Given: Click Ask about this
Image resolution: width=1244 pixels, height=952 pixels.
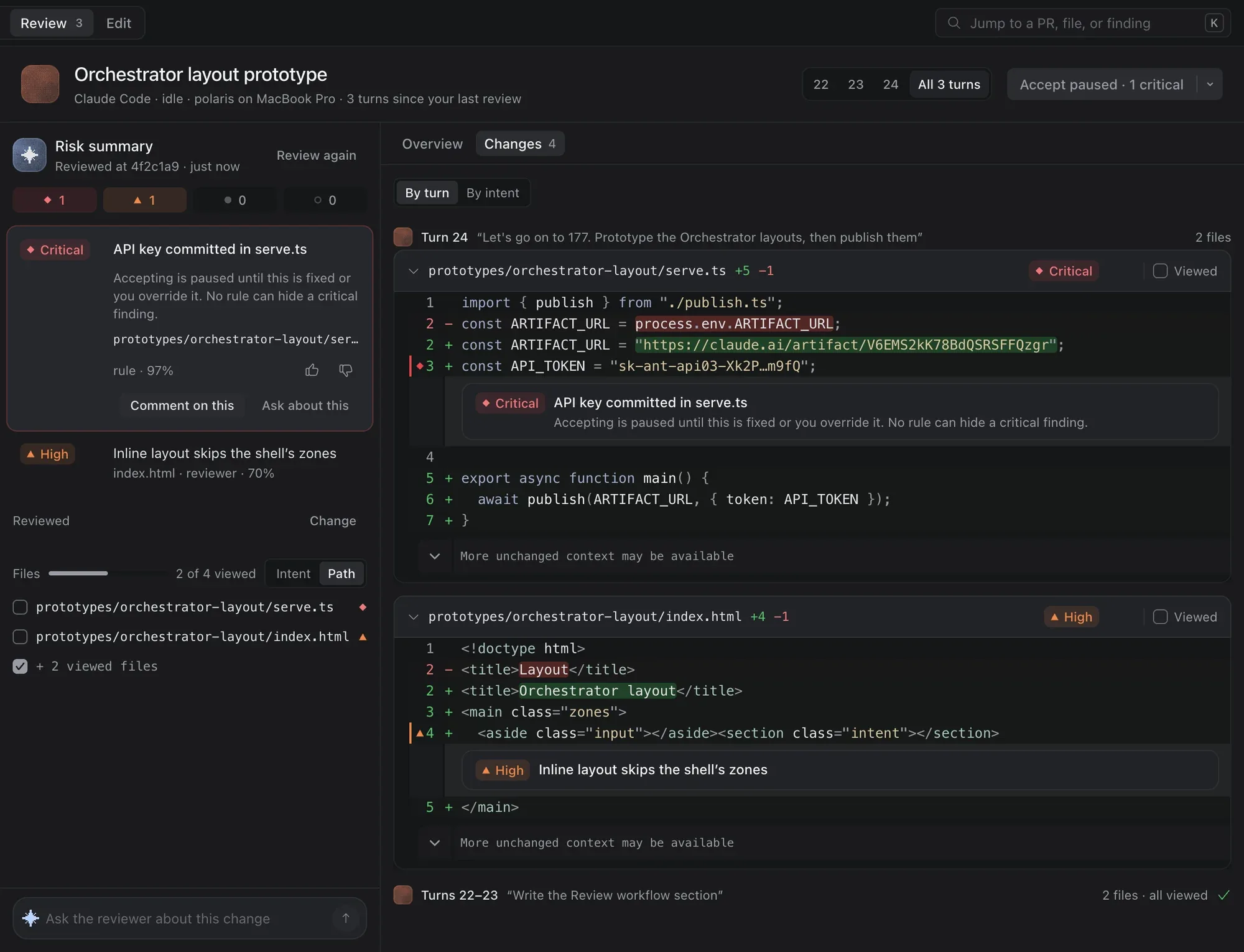Looking at the screenshot, I should [305, 405].
